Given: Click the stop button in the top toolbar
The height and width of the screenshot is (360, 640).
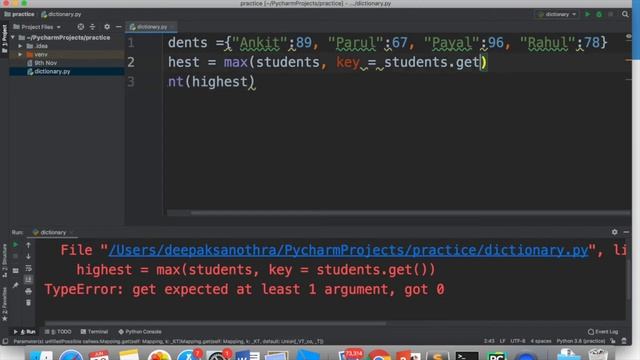Looking at the screenshot, I should [x=611, y=14].
